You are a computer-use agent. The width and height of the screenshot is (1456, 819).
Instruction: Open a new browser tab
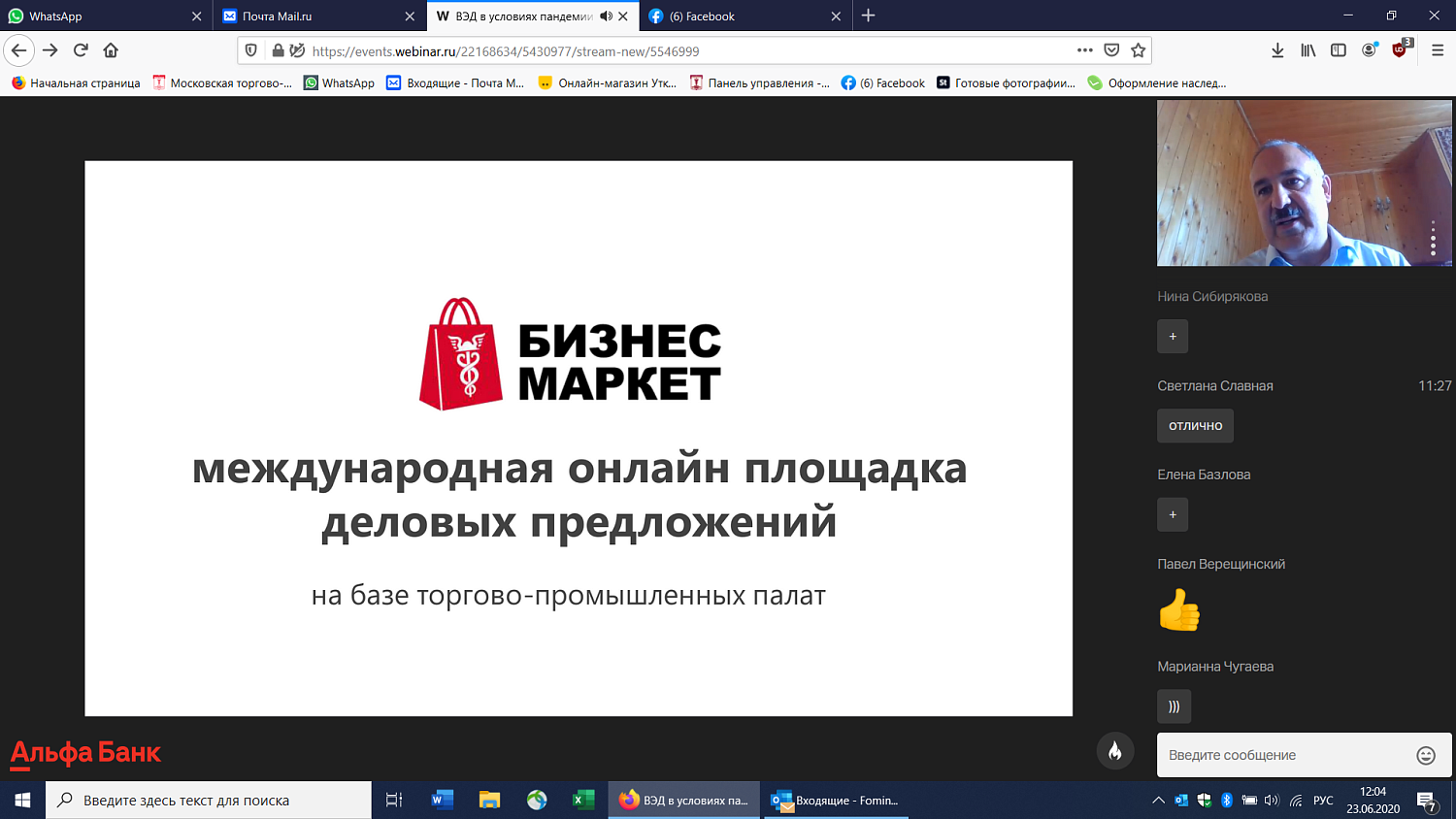(x=868, y=16)
